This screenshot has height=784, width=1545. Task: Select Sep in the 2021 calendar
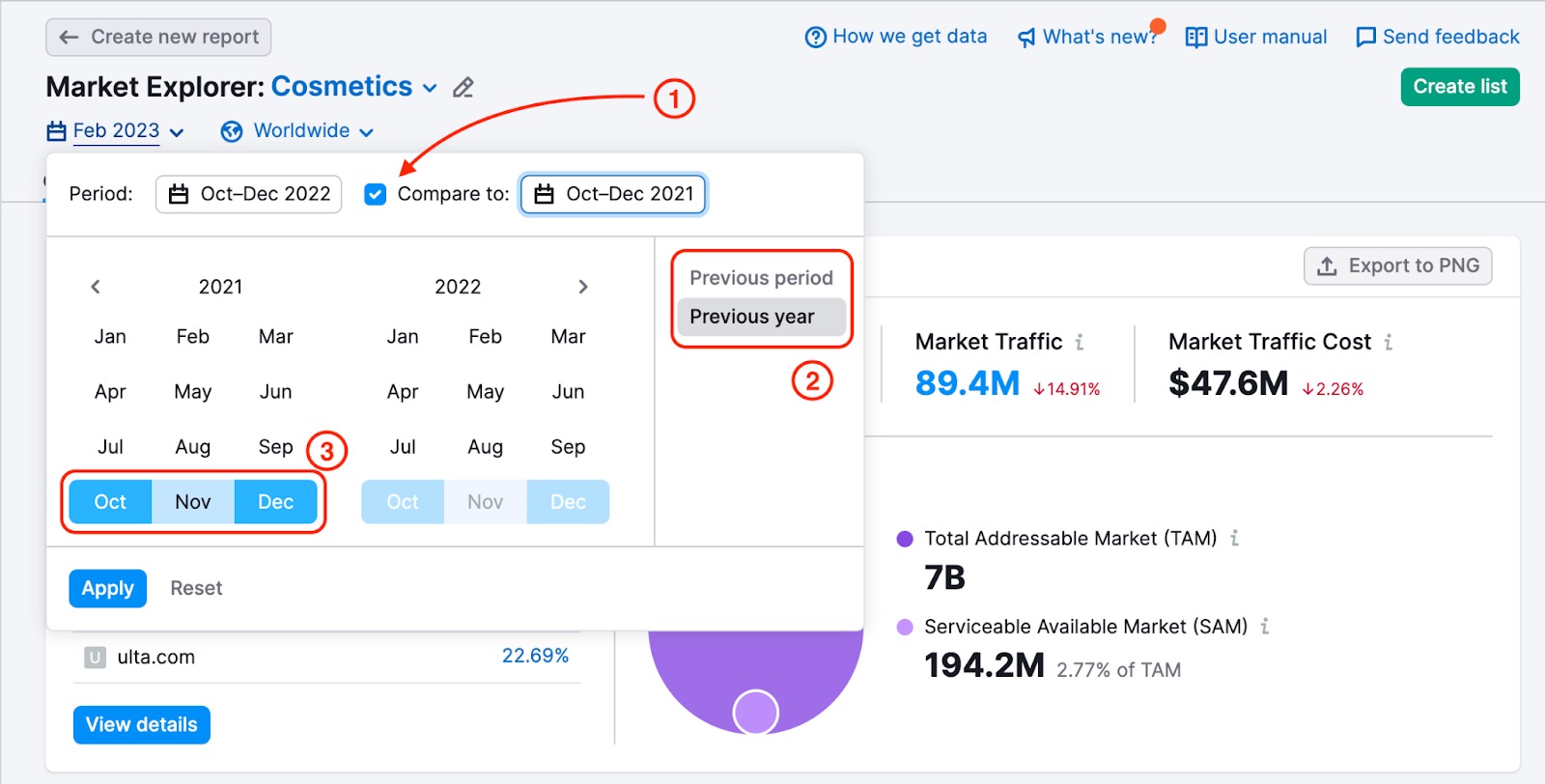[x=276, y=447]
